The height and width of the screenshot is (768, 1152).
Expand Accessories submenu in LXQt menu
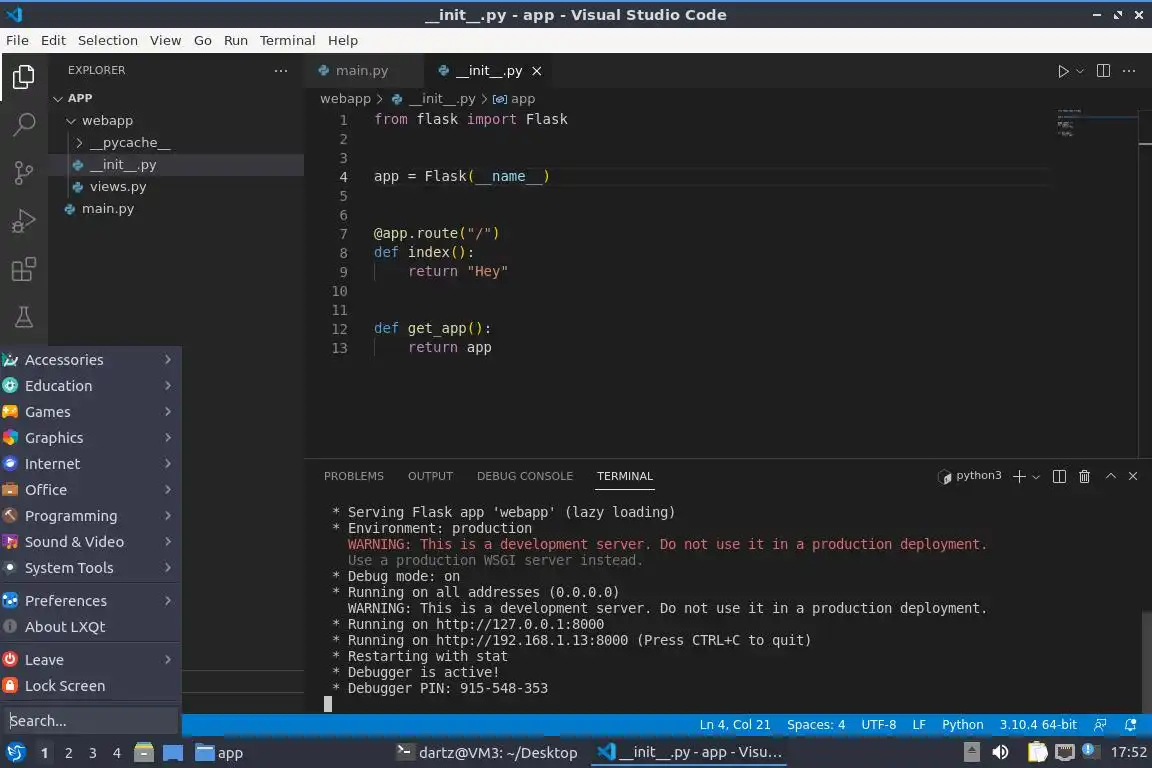pyautogui.click(x=90, y=360)
